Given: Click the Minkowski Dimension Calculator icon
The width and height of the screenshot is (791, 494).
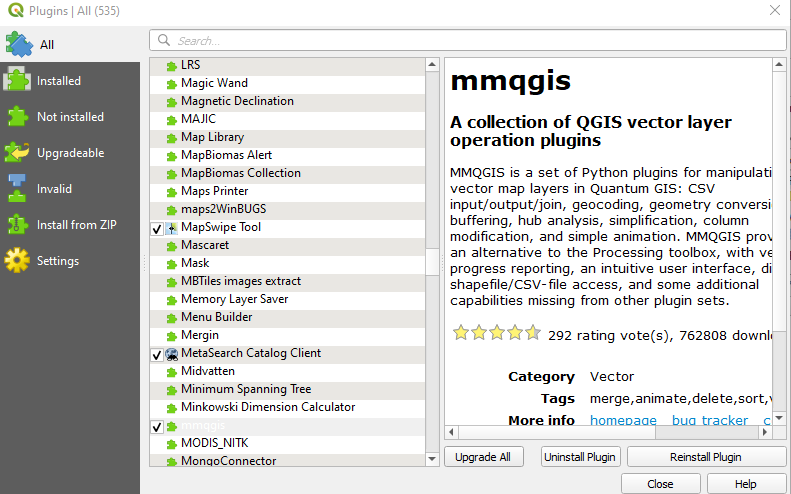Looking at the screenshot, I should [172, 408].
